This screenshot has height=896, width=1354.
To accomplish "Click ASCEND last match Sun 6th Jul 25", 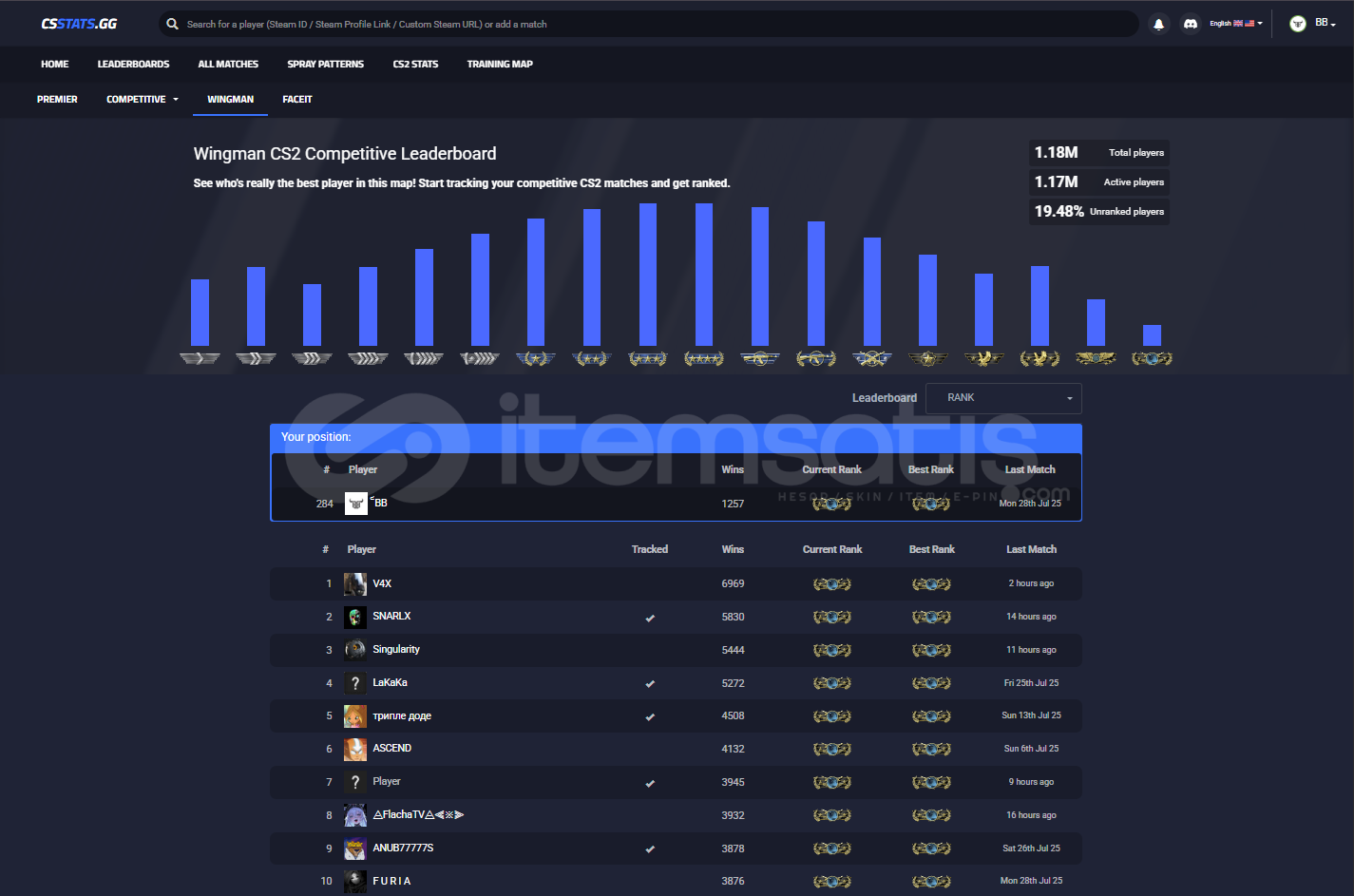I will point(1031,749).
